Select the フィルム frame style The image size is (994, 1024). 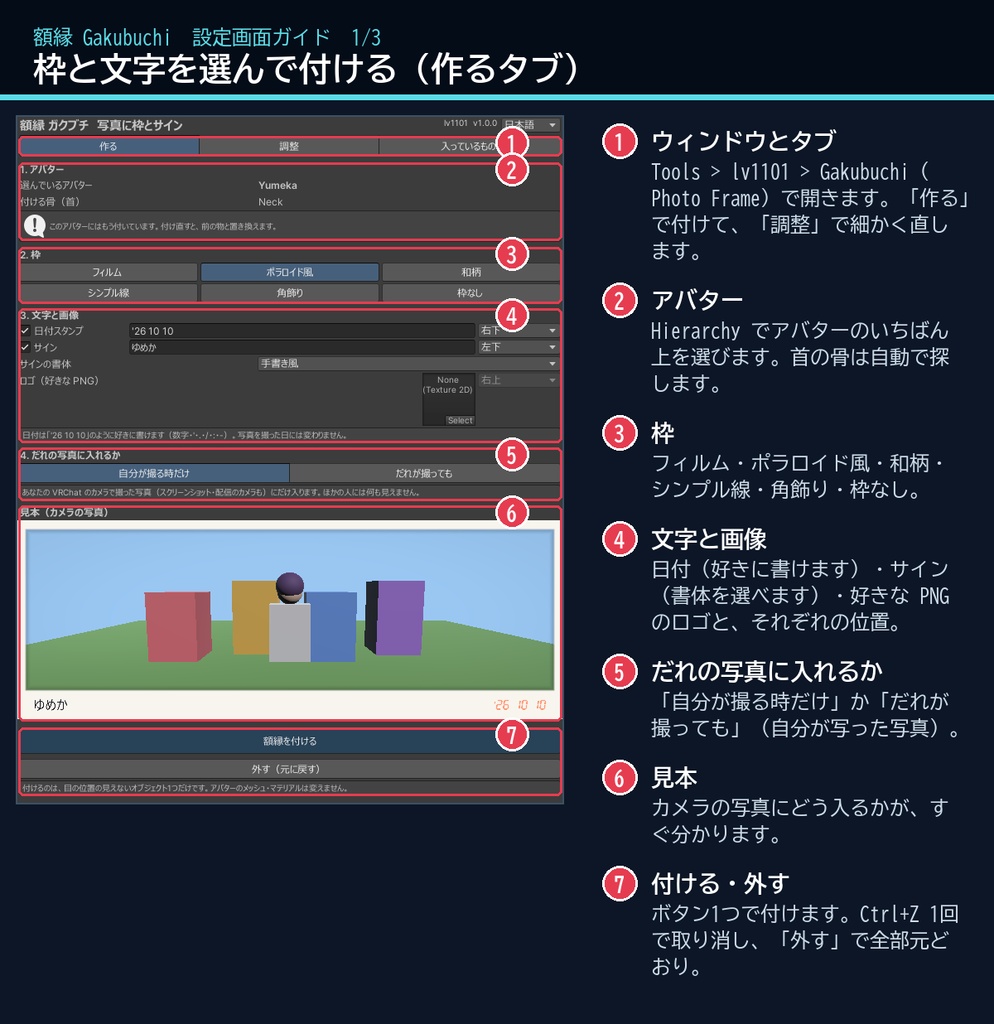pos(108,272)
